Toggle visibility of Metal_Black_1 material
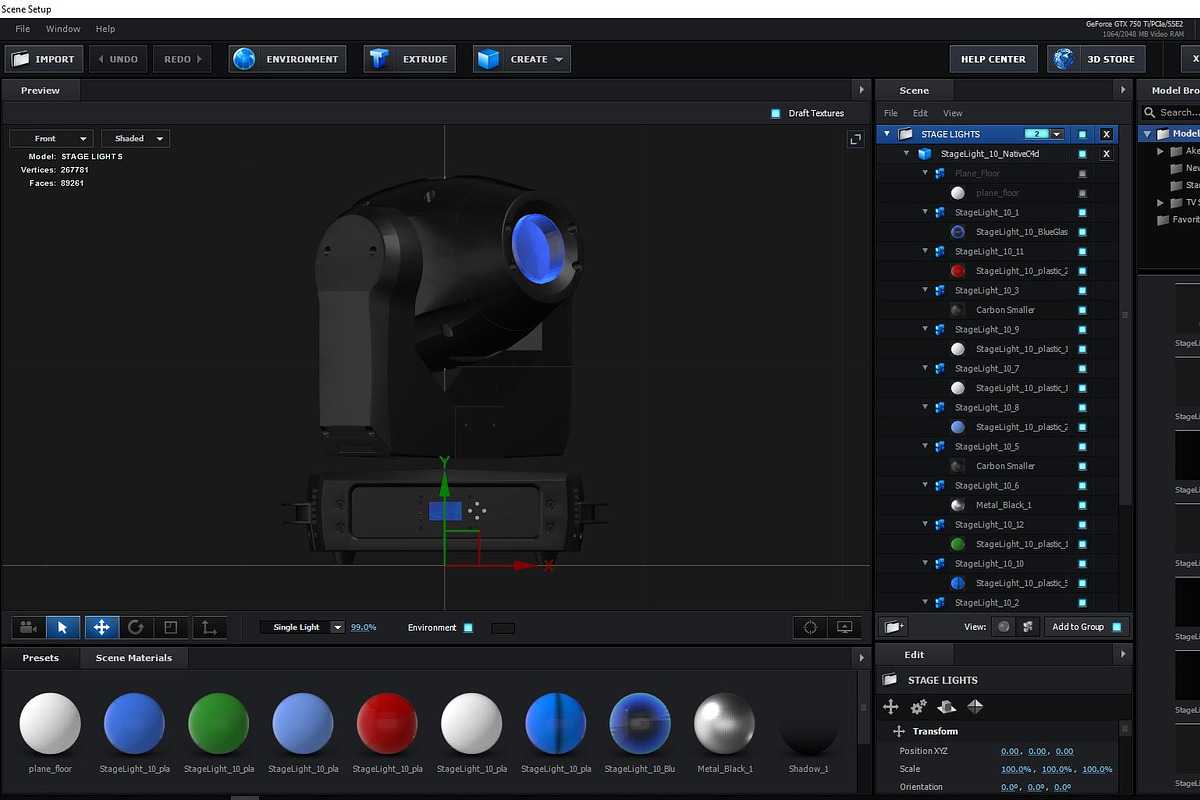Screen dimensions: 1200x800 [x=1082, y=505]
